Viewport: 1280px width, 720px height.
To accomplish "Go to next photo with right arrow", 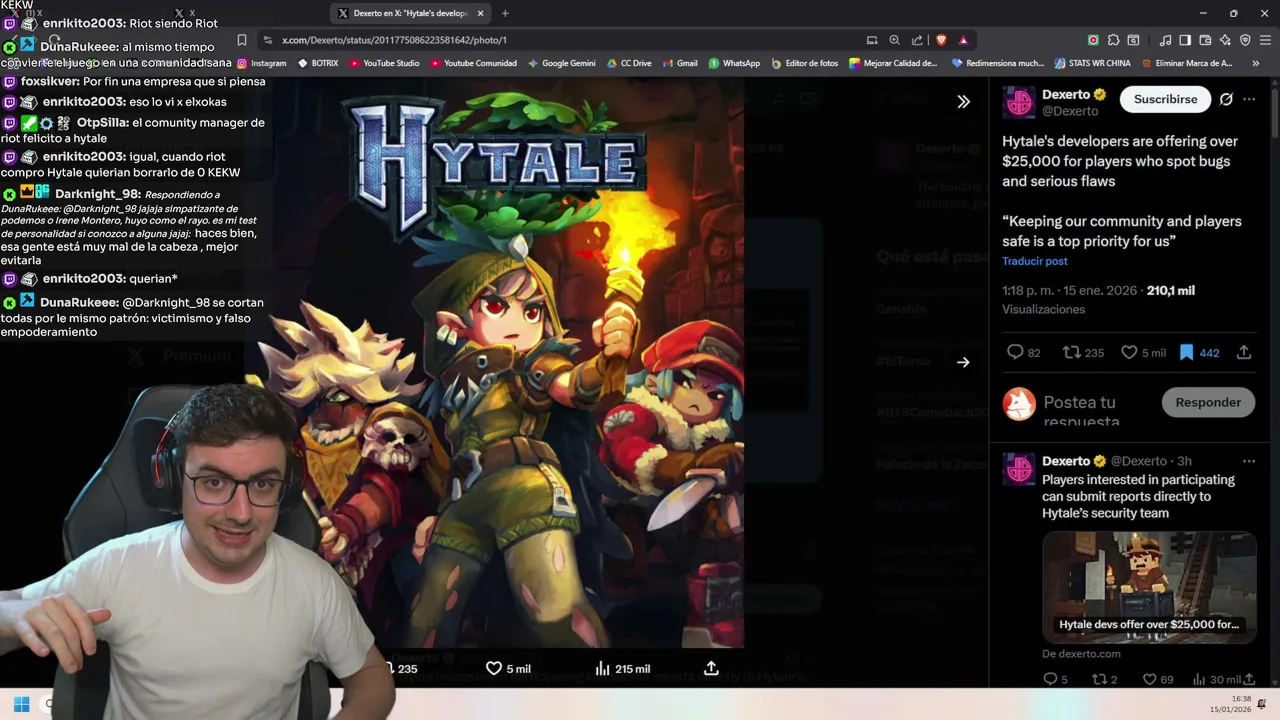I will click(963, 362).
